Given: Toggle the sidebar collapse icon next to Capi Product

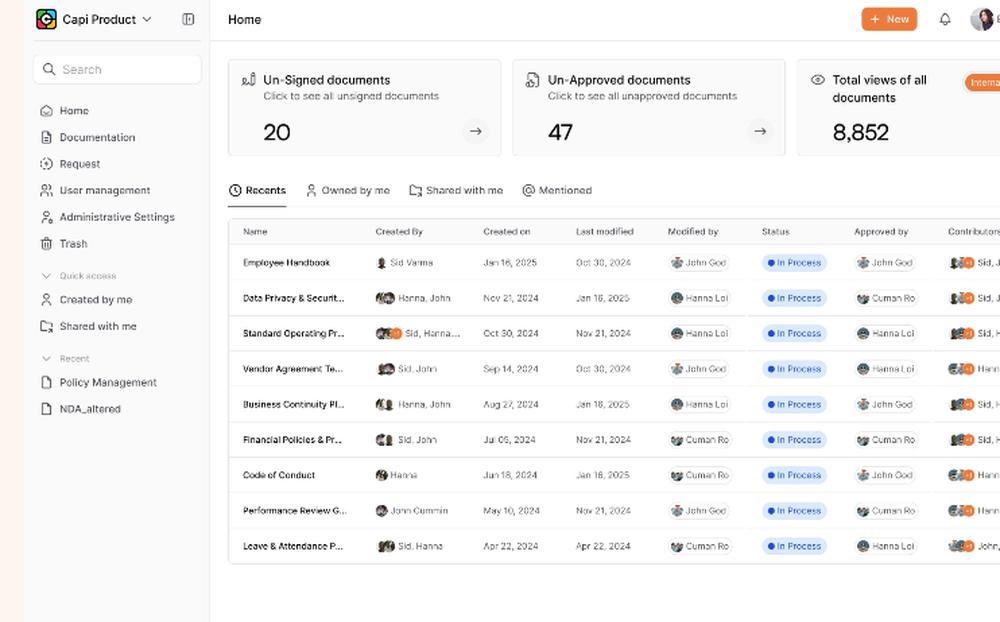Looking at the screenshot, I should [188, 18].
